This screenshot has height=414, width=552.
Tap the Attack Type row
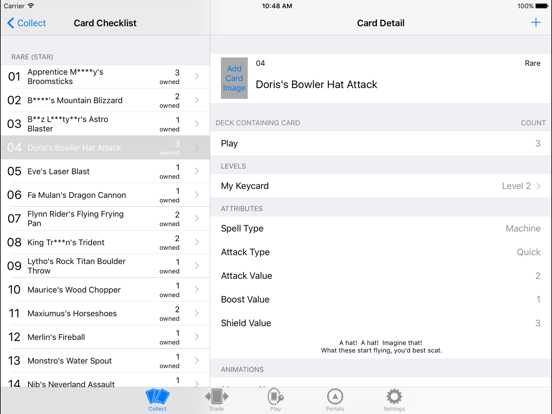click(381, 252)
